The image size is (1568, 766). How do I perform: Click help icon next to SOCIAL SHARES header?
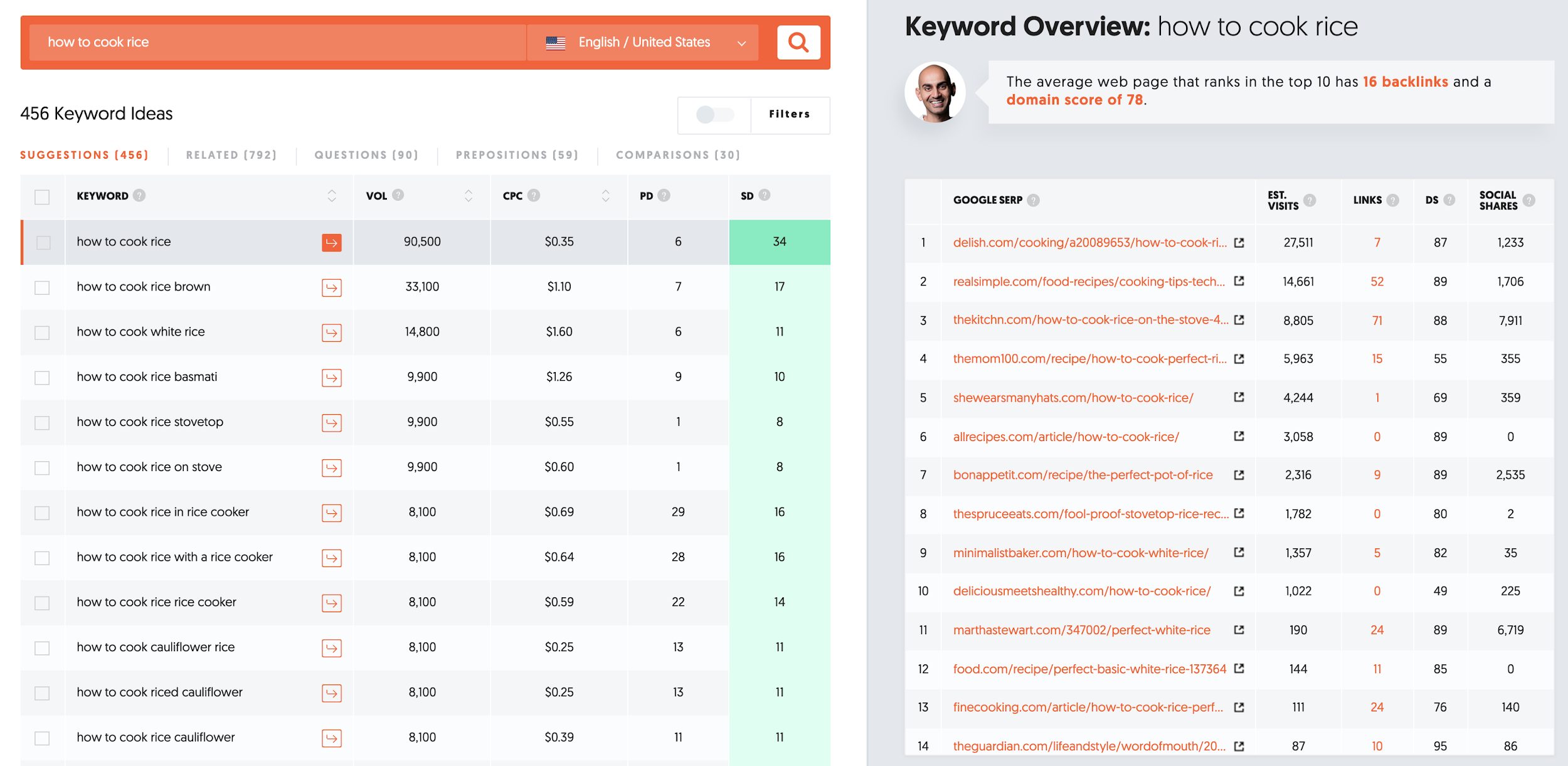coord(1529,200)
